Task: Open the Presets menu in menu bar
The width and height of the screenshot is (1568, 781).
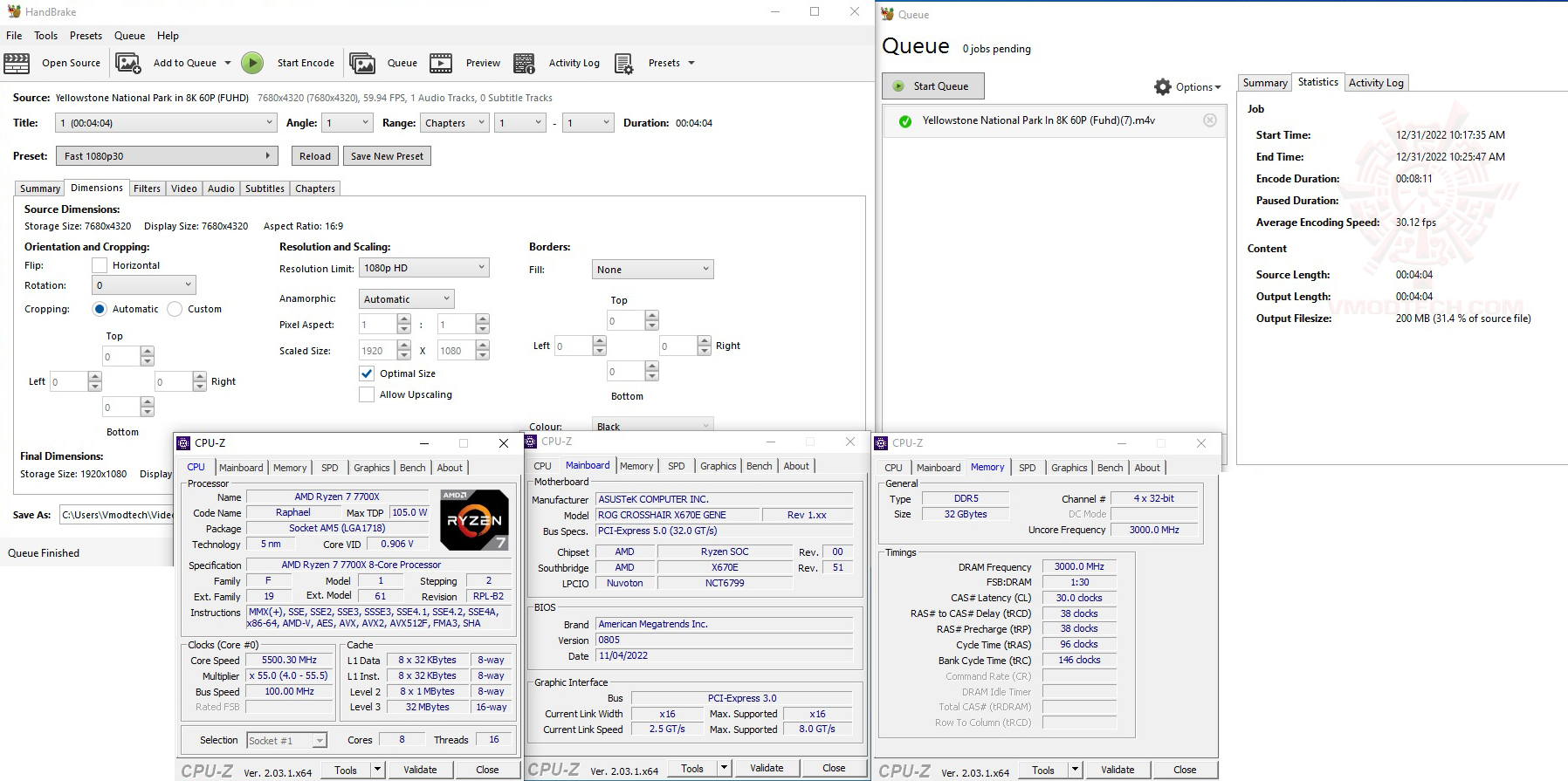Action: (86, 36)
